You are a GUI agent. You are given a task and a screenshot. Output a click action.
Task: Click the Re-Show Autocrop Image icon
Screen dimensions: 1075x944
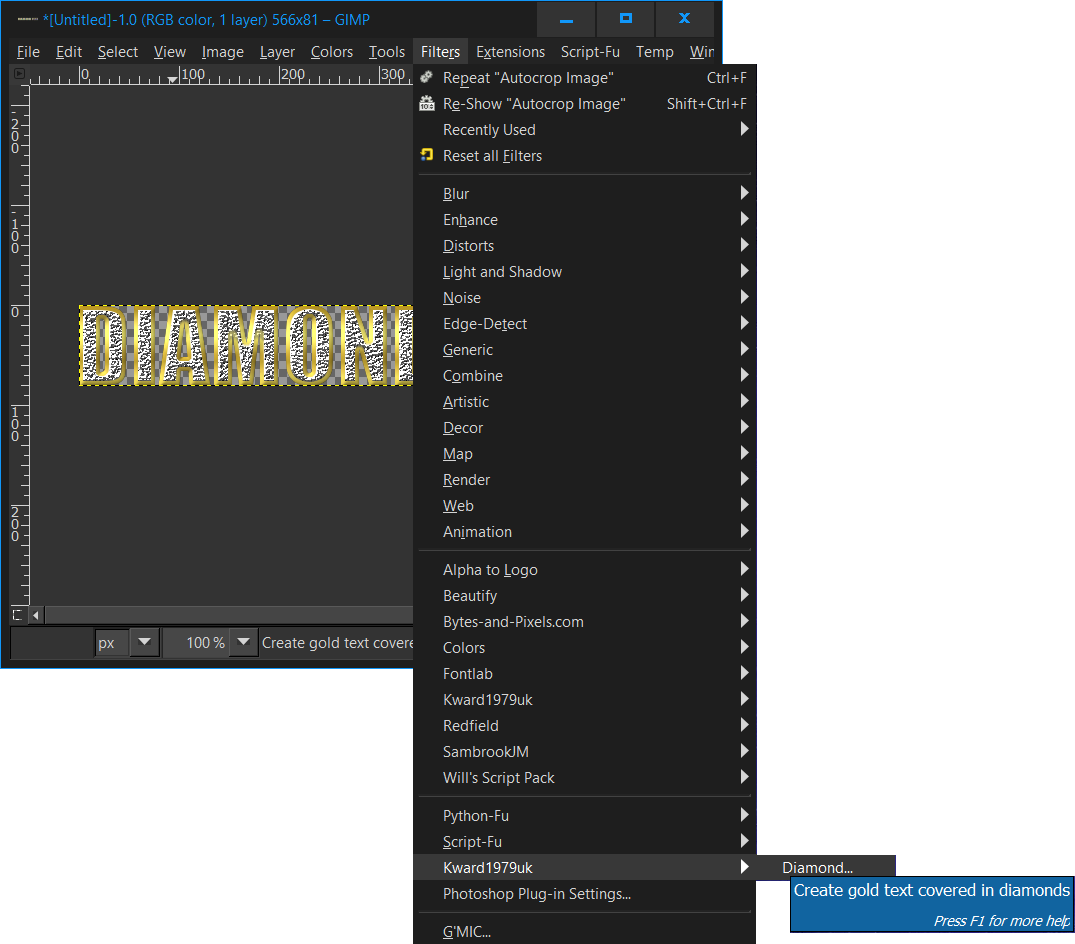[x=426, y=104]
